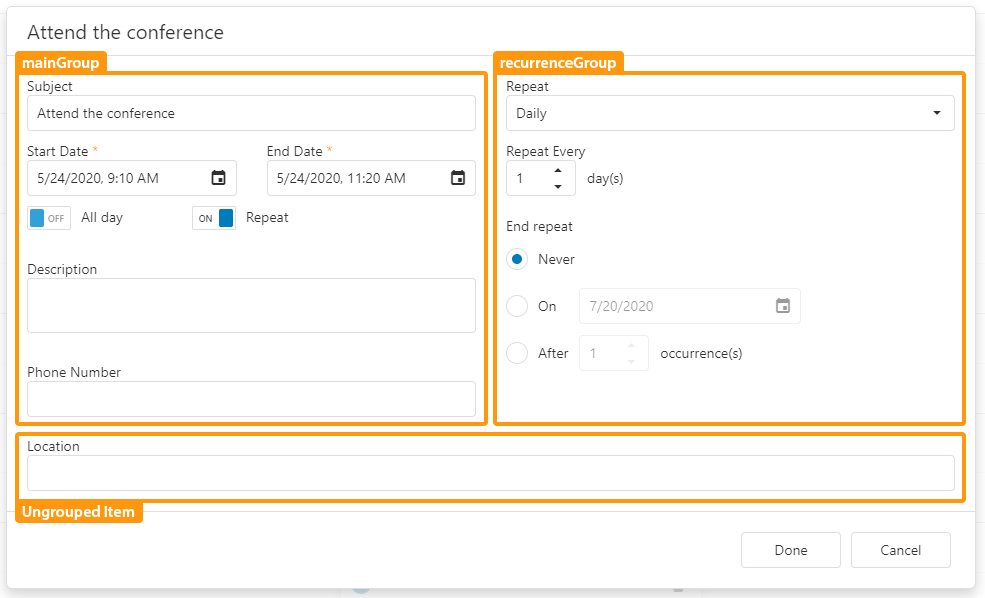Focus the Phone Number field
This screenshot has height=598, width=985.
click(x=251, y=399)
